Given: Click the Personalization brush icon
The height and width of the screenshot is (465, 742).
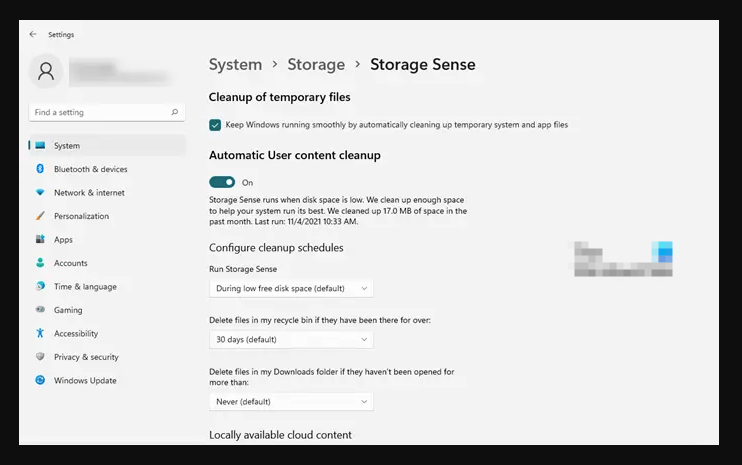Looking at the screenshot, I should click(40, 216).
